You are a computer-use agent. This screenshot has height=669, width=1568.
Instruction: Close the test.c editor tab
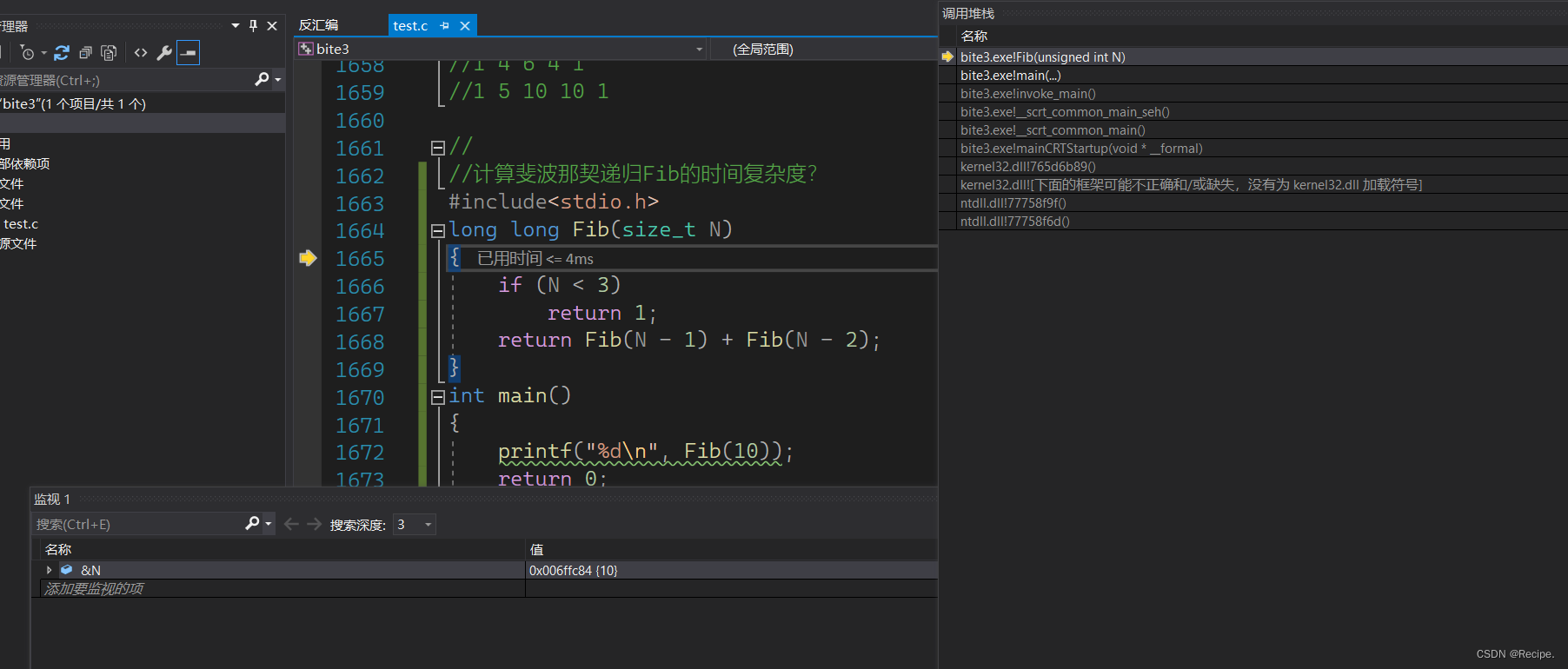click(465, 26)
